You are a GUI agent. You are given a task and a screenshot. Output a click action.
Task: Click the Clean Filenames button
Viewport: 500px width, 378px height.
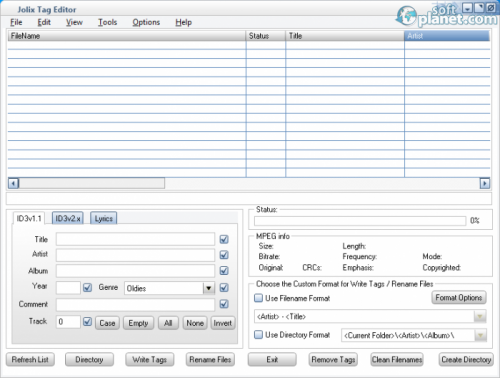click(397, 360)
